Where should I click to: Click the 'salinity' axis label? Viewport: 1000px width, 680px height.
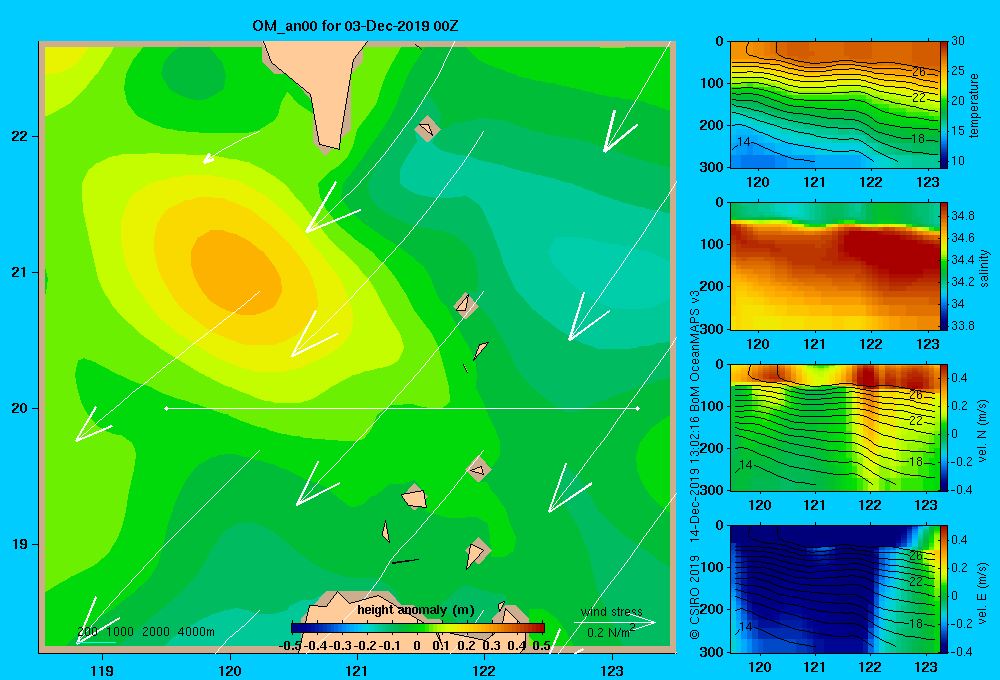coord(985,268)
